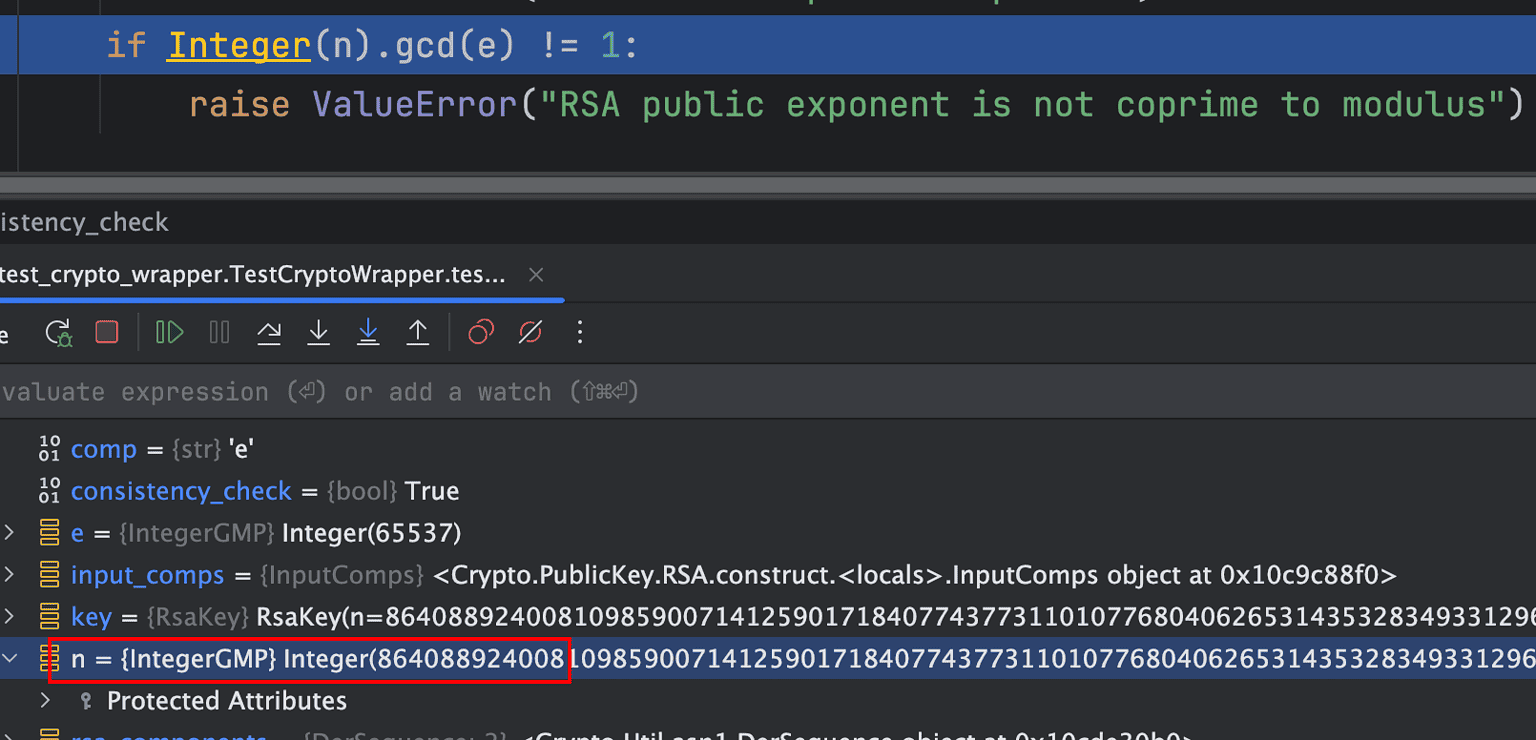Click the evaluate expression field
The image size is (1536, 740).
[300, 391]
